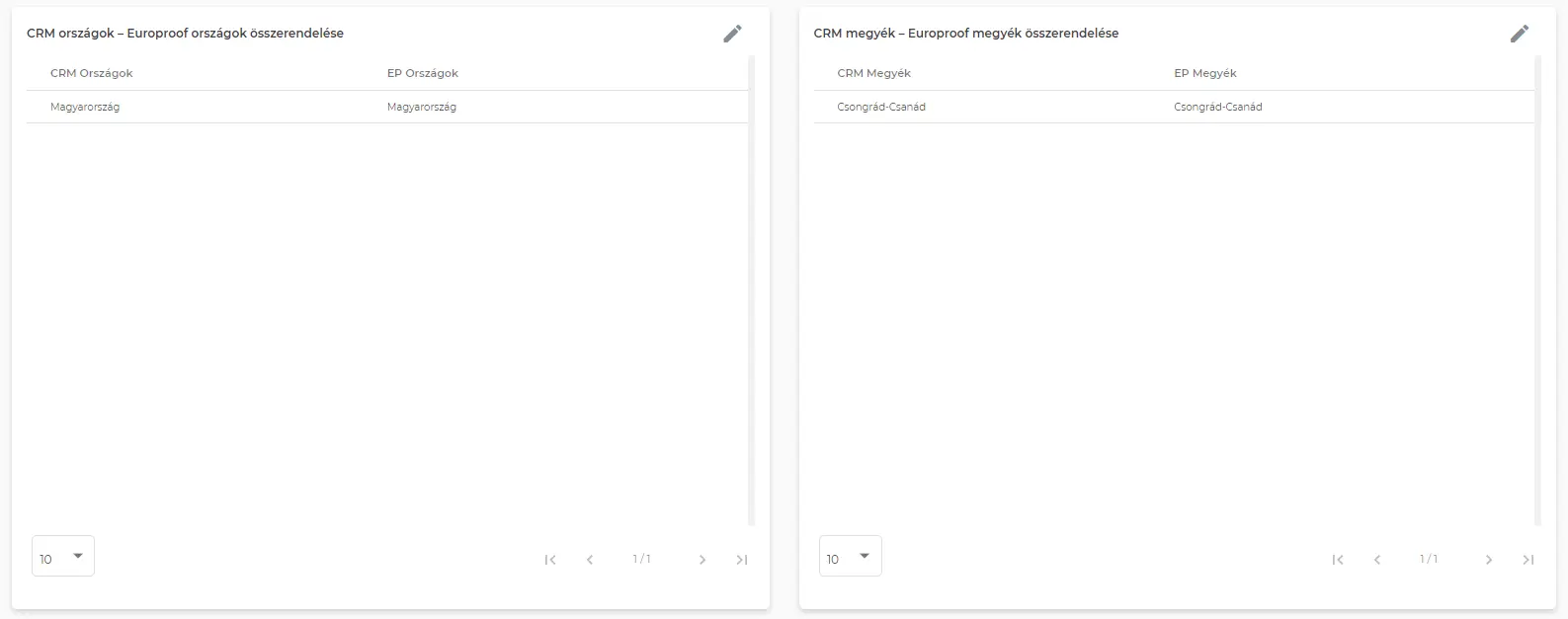Go to first page in counties table

[x=1338, y=560]
